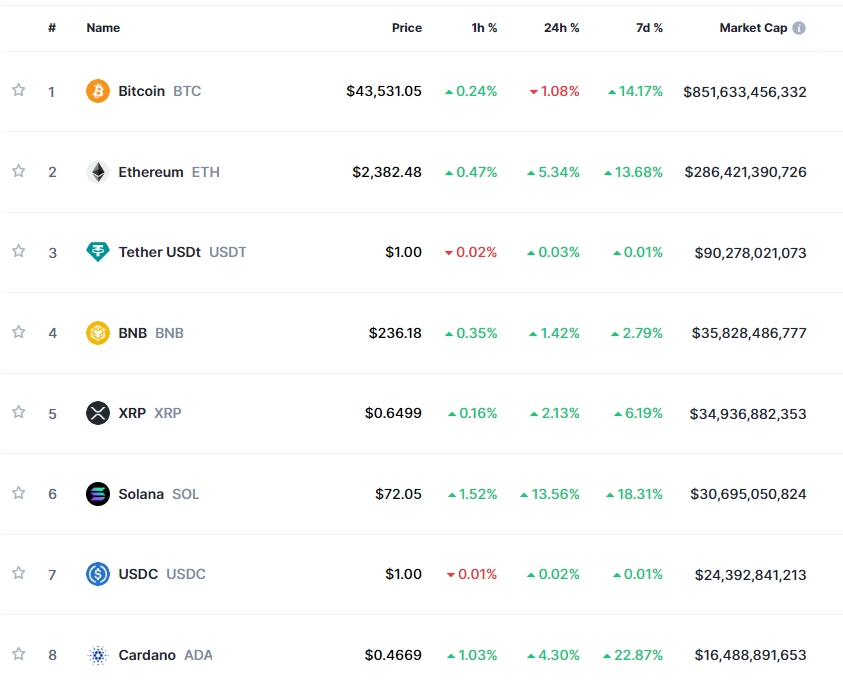
Task: Select the Tether USDt coin icon
Action: [97, 252]
